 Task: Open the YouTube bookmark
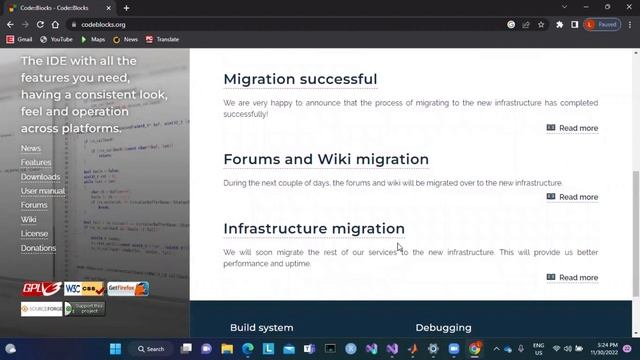56,39
